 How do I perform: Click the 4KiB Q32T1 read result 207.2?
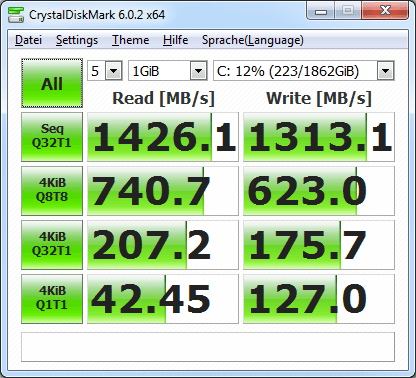pyautogui.click(x=163, y=245)
